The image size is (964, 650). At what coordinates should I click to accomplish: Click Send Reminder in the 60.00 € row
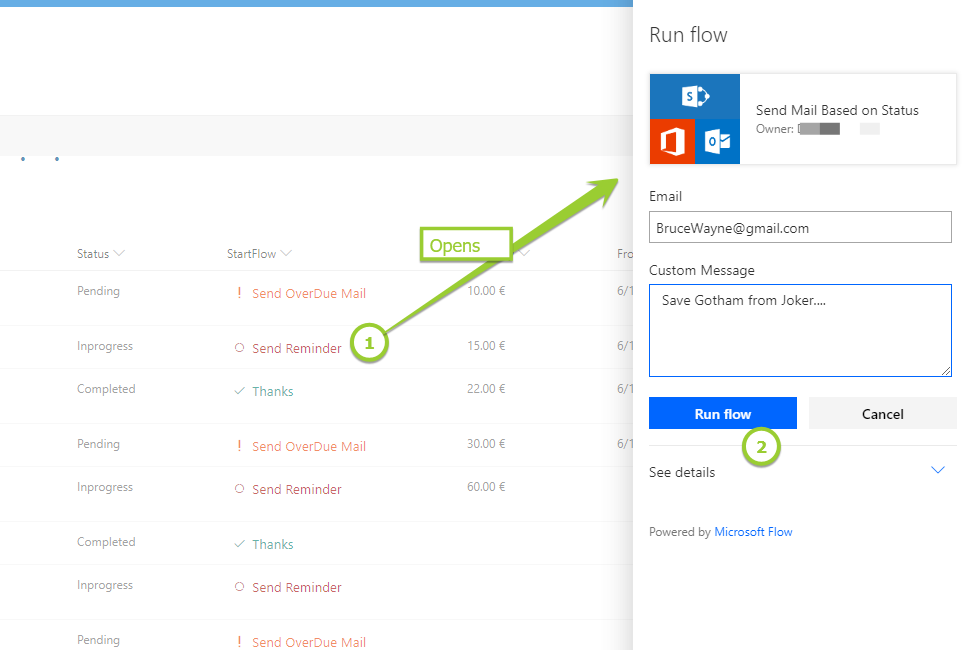tap(297, 490)
